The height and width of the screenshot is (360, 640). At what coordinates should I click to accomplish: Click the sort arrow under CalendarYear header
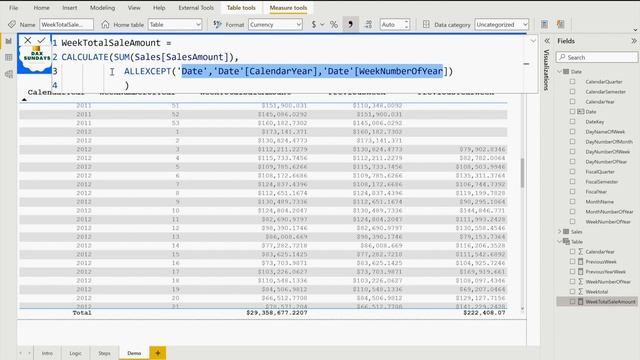tap(24, 100)
